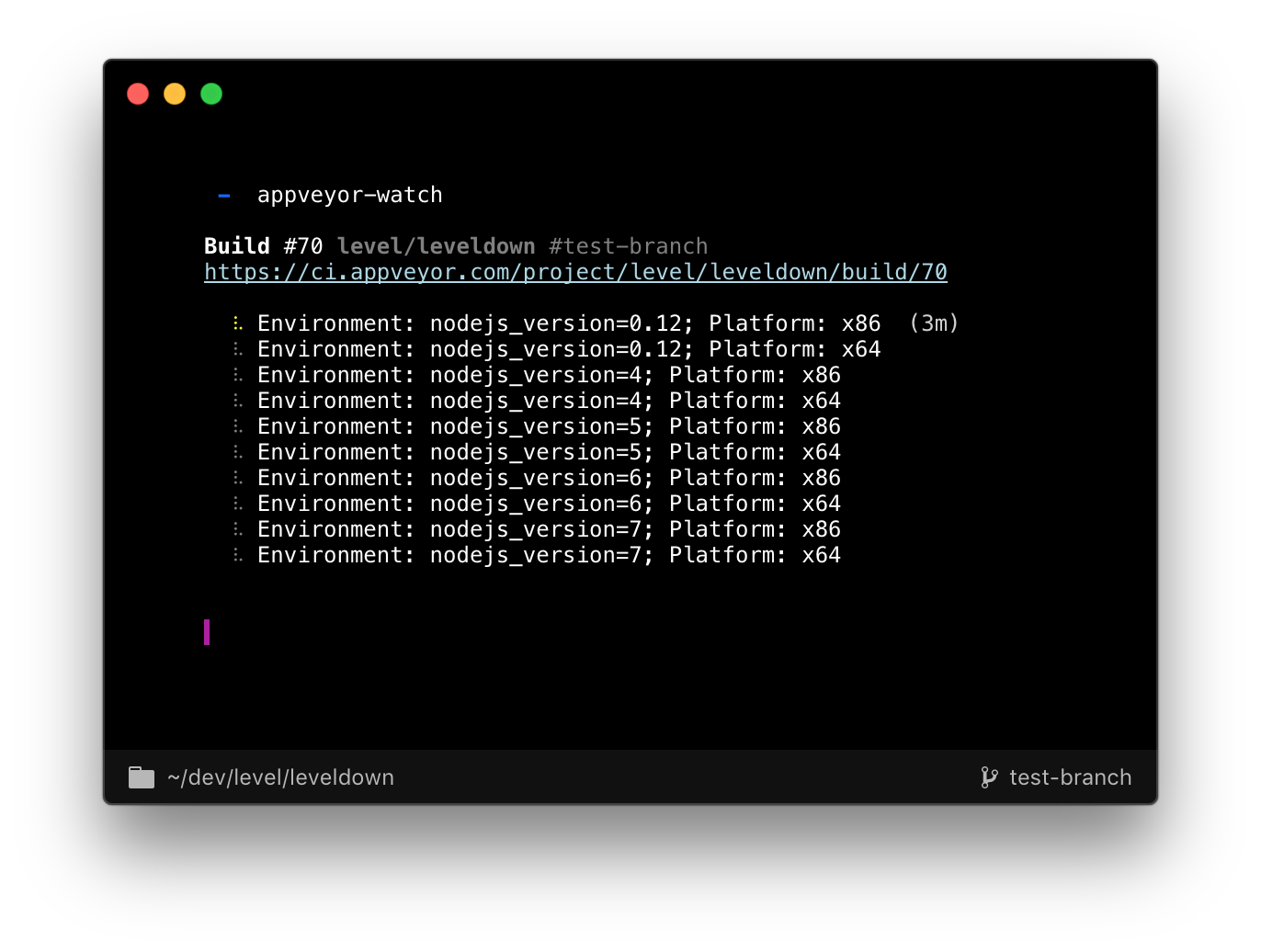The image size is (1261, 952).
Task: Minimize the terminal with the yellow button
Action: point(175,94)
